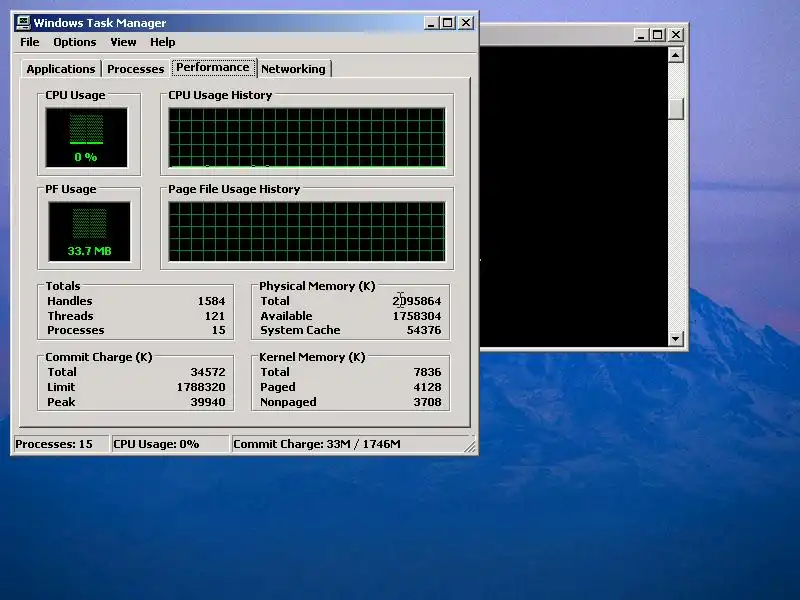Screen dimensions: 800x600
Task: Click the Commit Charge Limit value 1788320
Action: click(201, 387)
